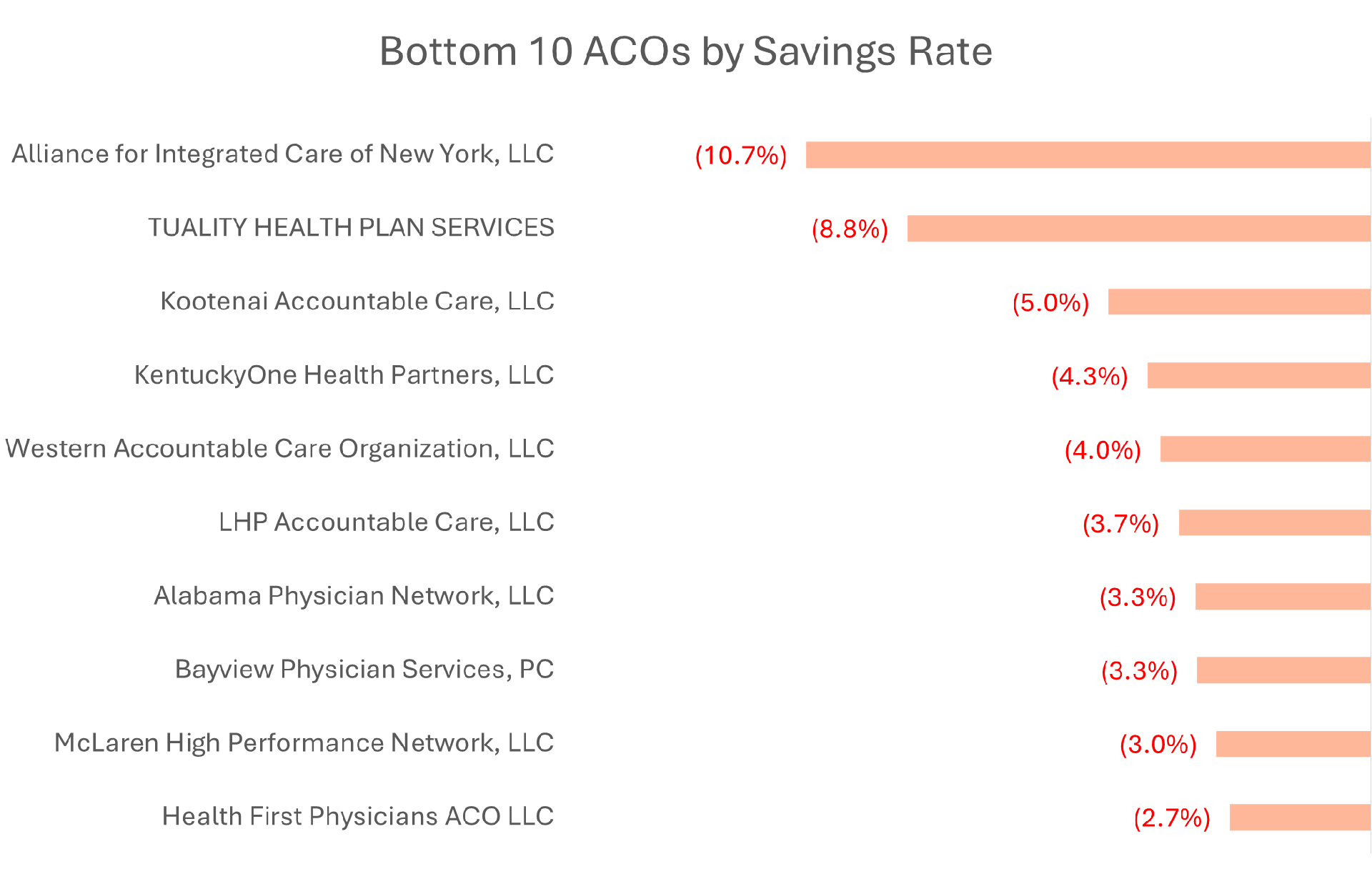This screenshot has height=889, width=1372.
Task: Select the (8.8%) data label
Action: tap(850, 229)
